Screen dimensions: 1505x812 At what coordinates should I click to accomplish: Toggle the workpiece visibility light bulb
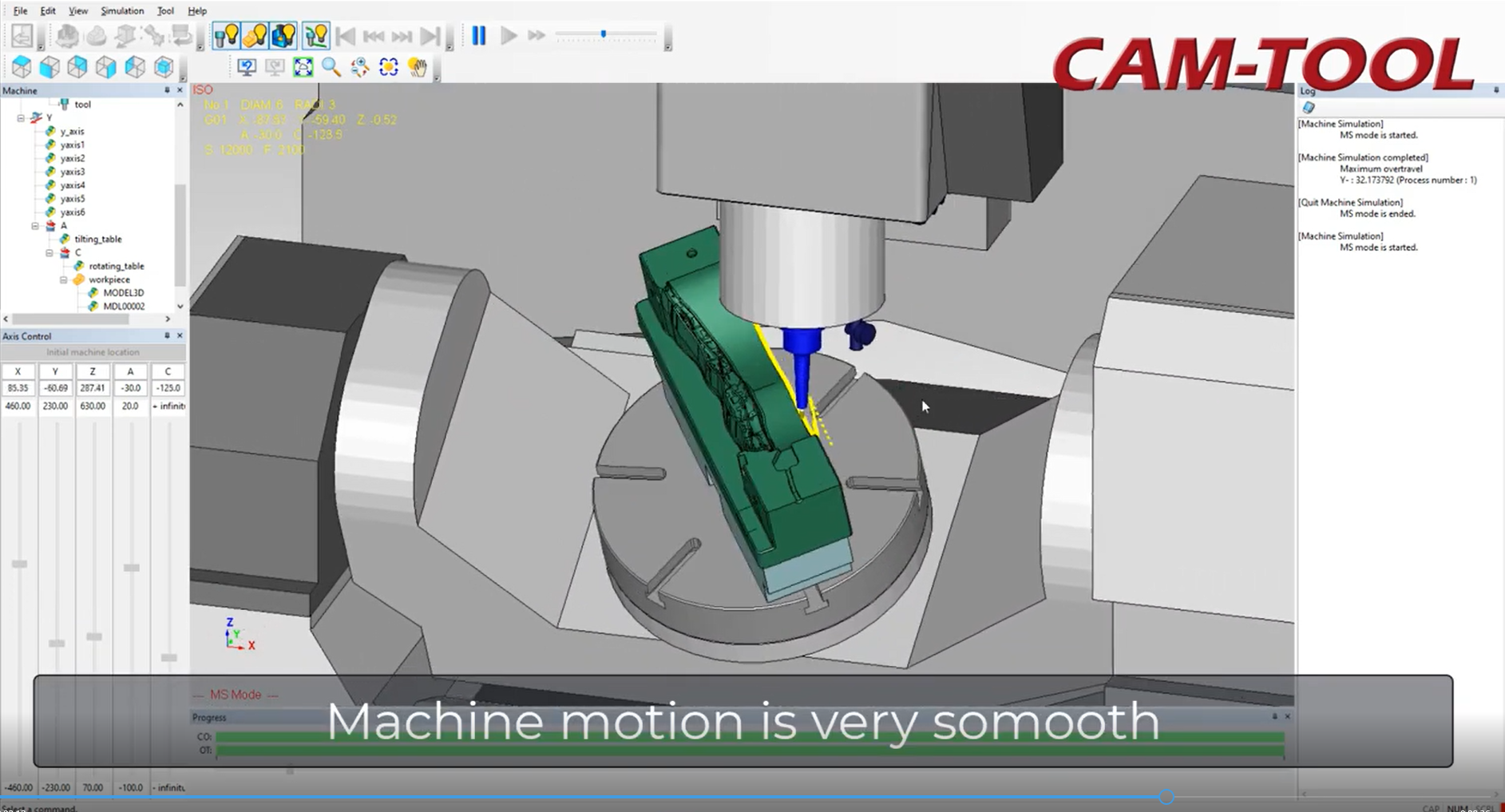pyautogui.click(x=255, y=35)
